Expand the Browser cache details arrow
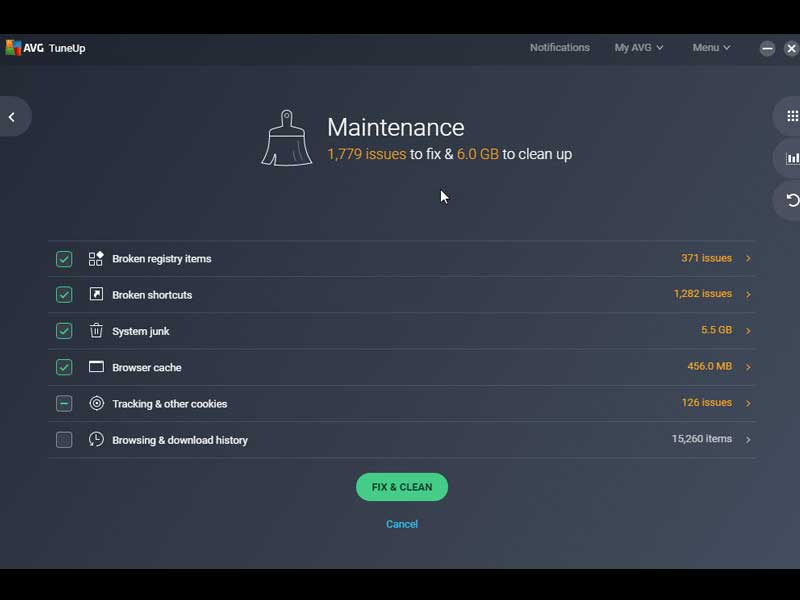The image size is (800, 600). click(x=748, y=367)
